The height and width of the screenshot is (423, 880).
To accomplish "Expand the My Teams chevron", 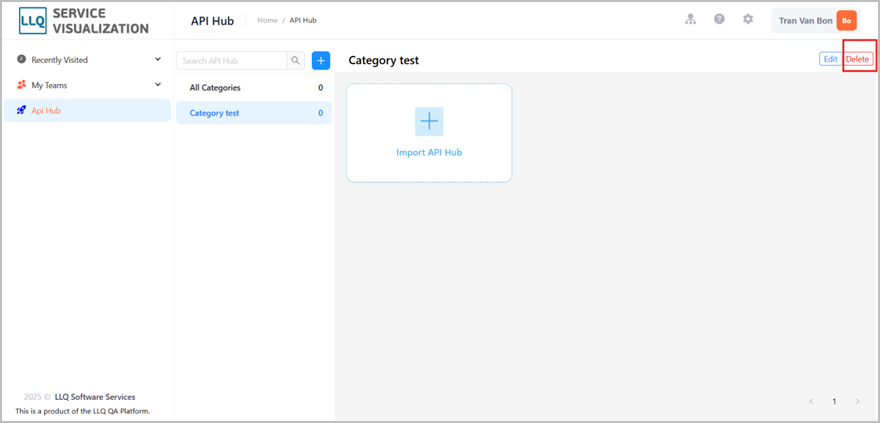I will click(158, 85).
